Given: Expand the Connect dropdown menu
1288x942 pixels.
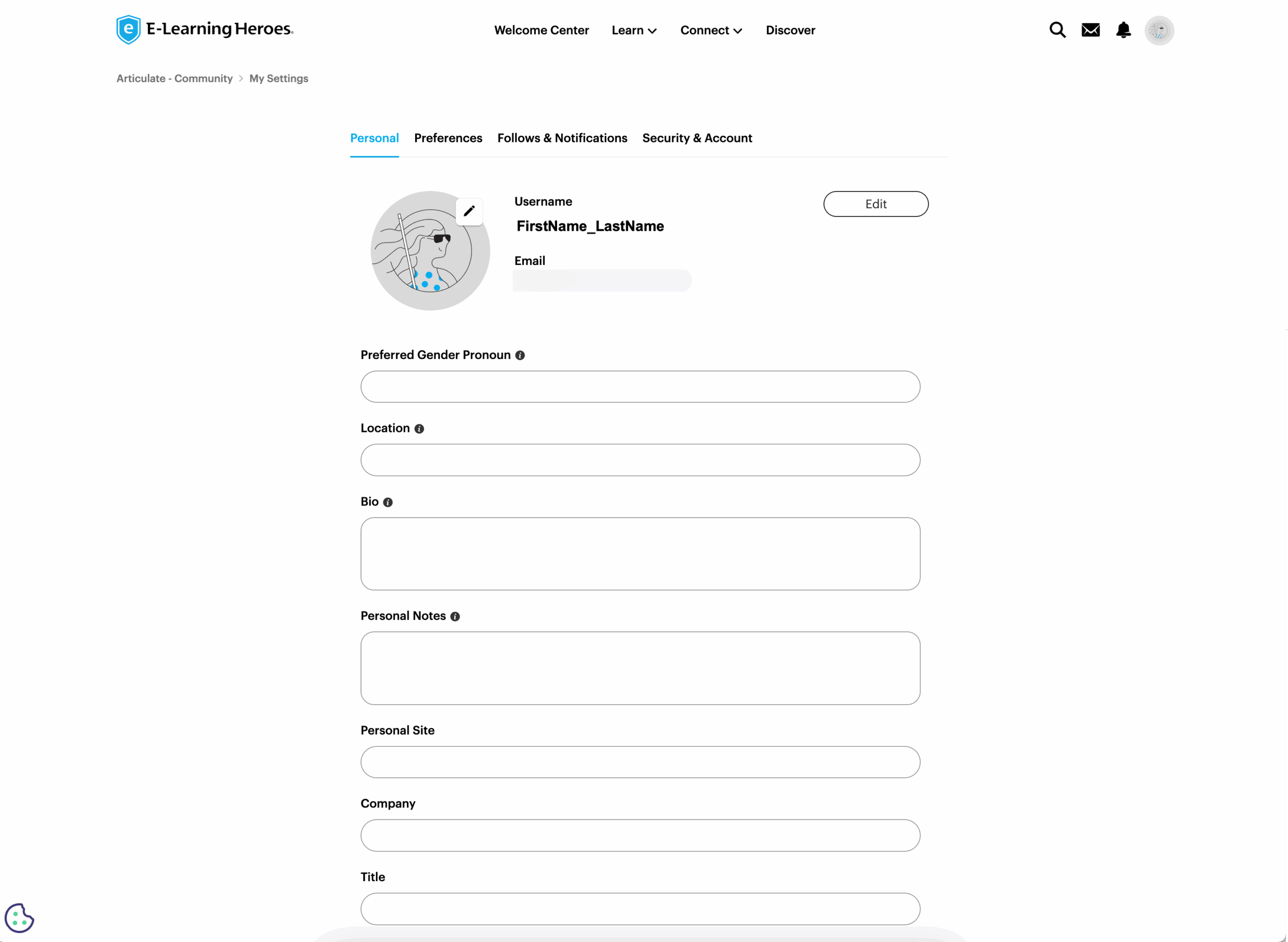Looking at the screenshot, I should coord(711,30).
